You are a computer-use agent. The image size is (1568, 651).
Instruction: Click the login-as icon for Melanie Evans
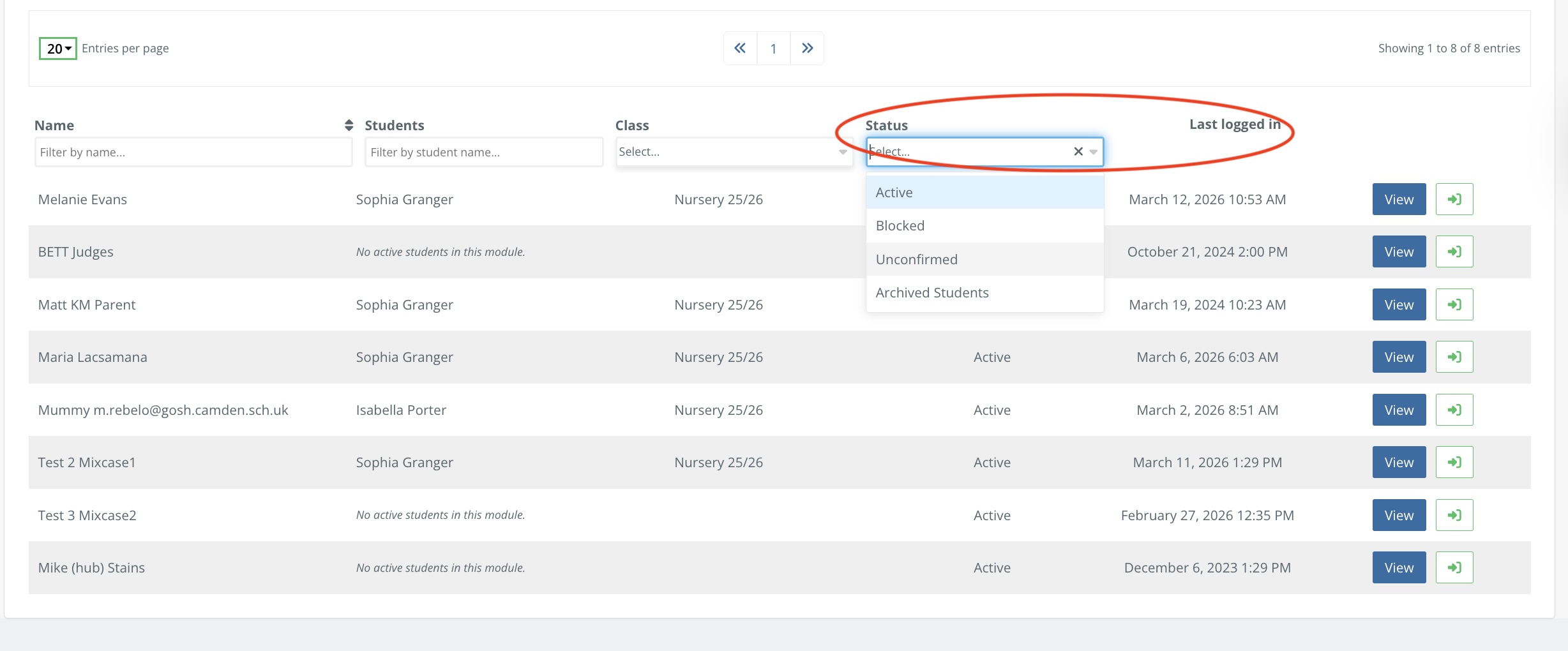click(1454, 199)
